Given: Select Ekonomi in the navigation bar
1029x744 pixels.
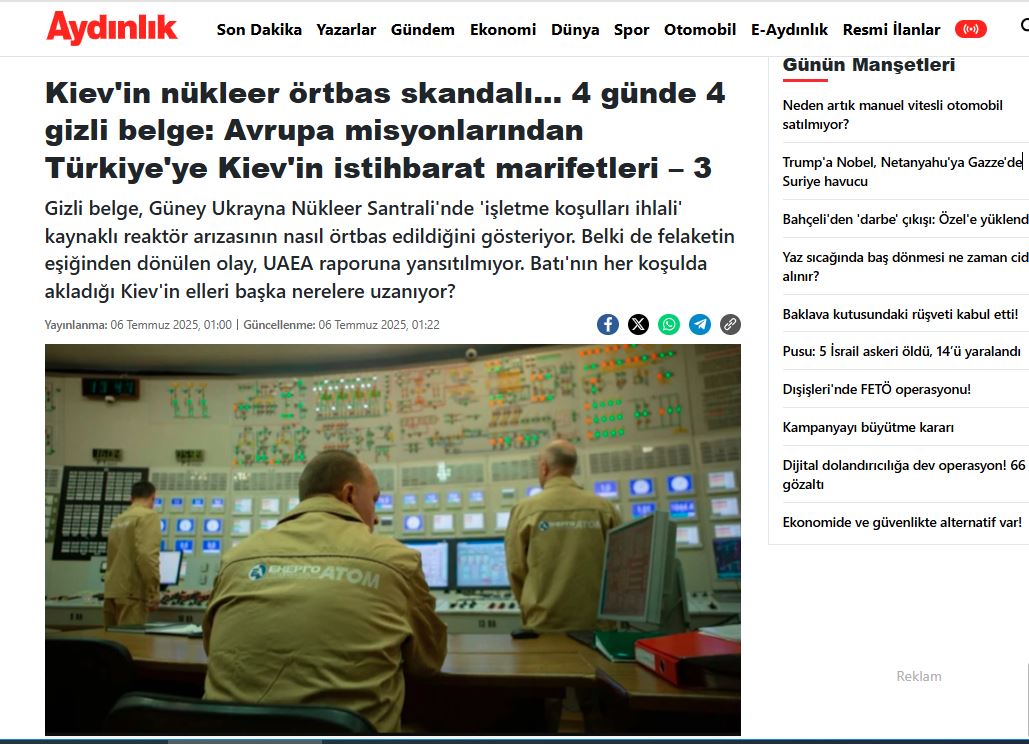Looking at the screenshot, I should 503,29.
